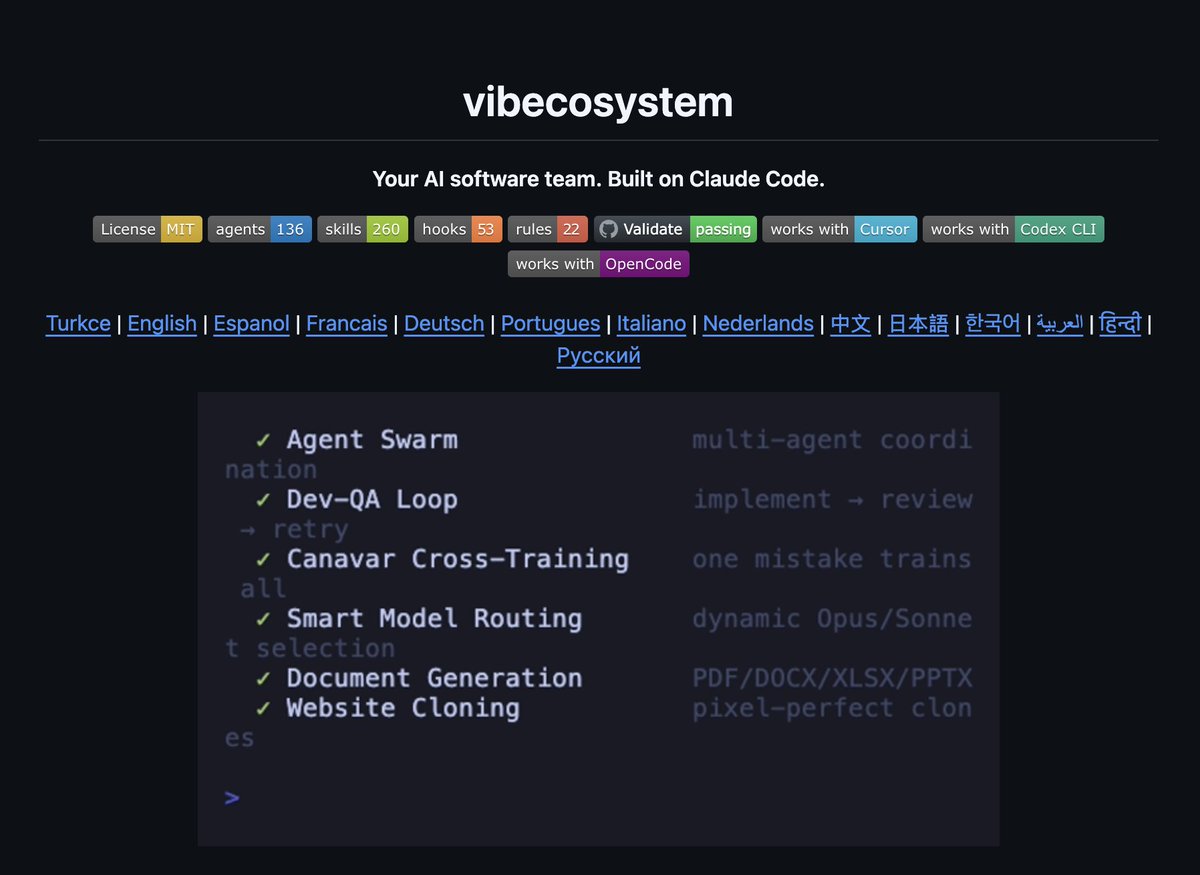Click the License MIT badge
This screenshot has height=875, width=1200.
148,229
